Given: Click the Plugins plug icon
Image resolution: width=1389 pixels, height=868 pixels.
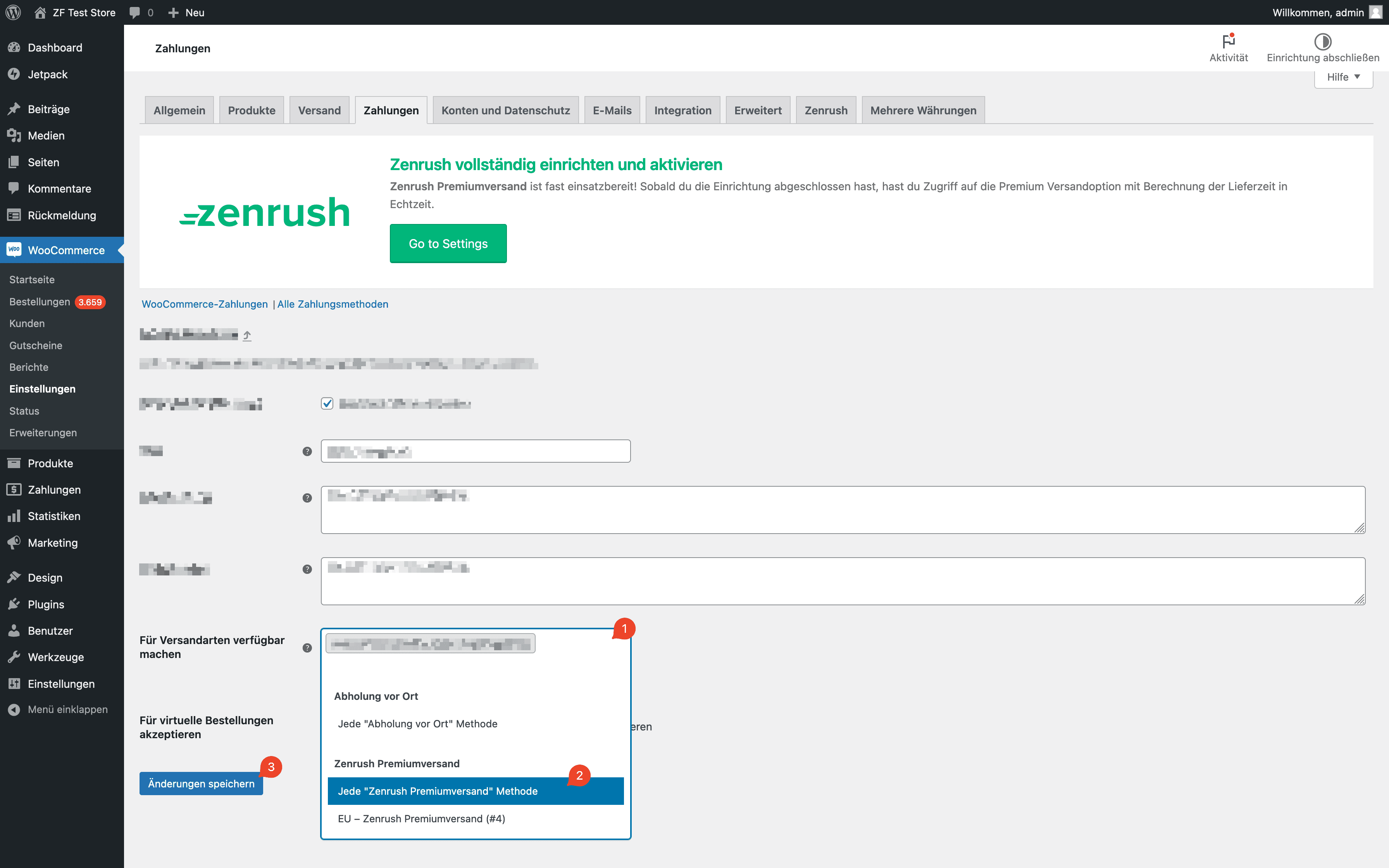Looking at the screenshot, I should tap(14, 604).
